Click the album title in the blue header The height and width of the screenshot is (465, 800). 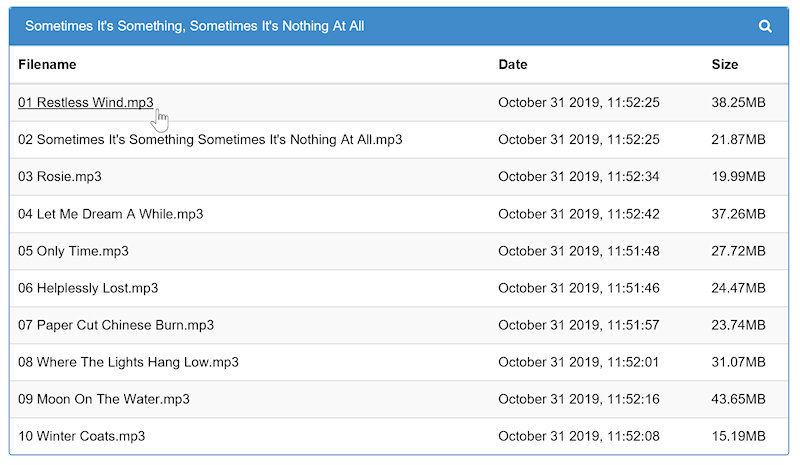tap(194, 26)
